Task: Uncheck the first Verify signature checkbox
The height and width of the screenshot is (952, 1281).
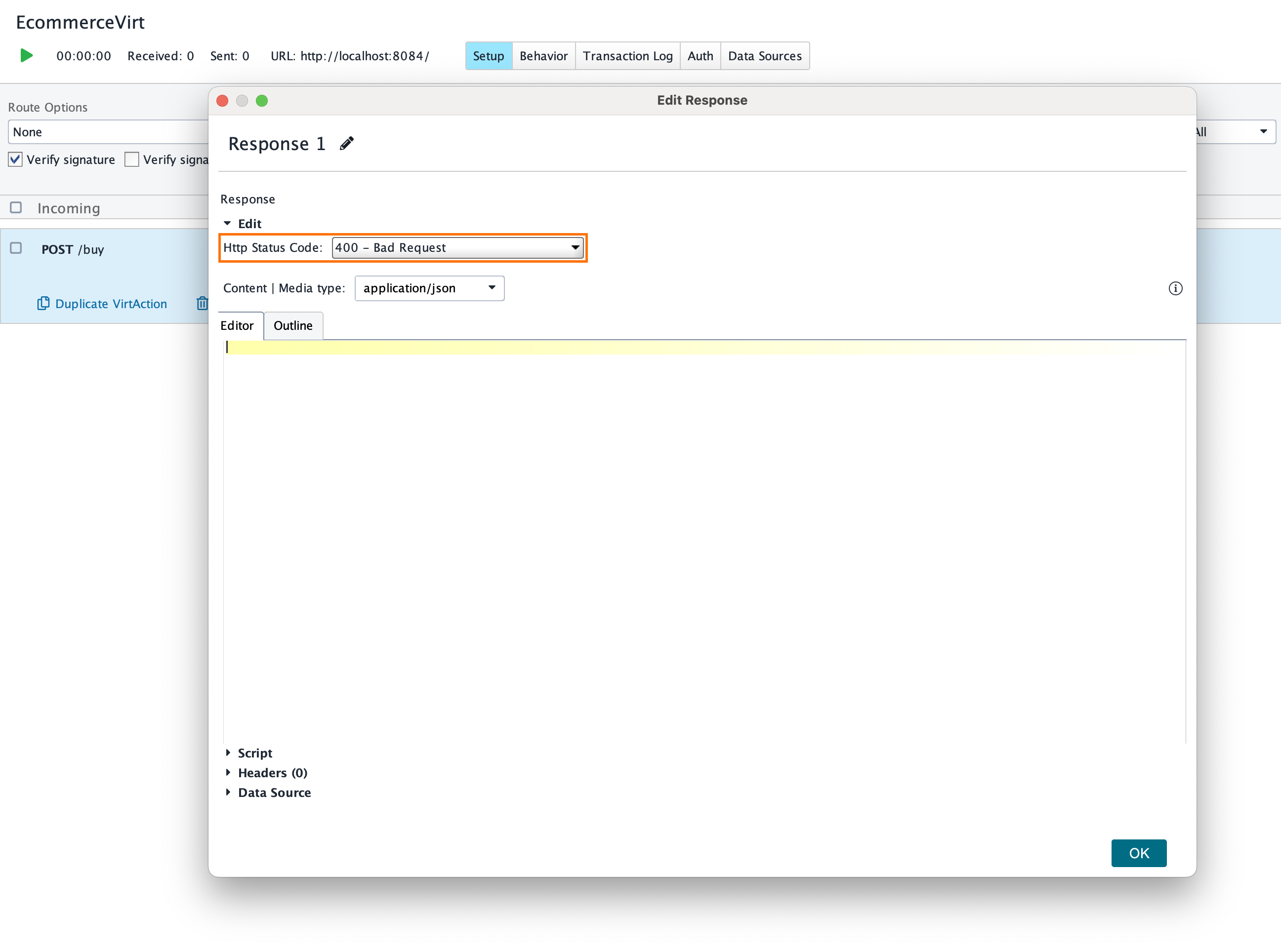Action: click(x=15, y=159)
